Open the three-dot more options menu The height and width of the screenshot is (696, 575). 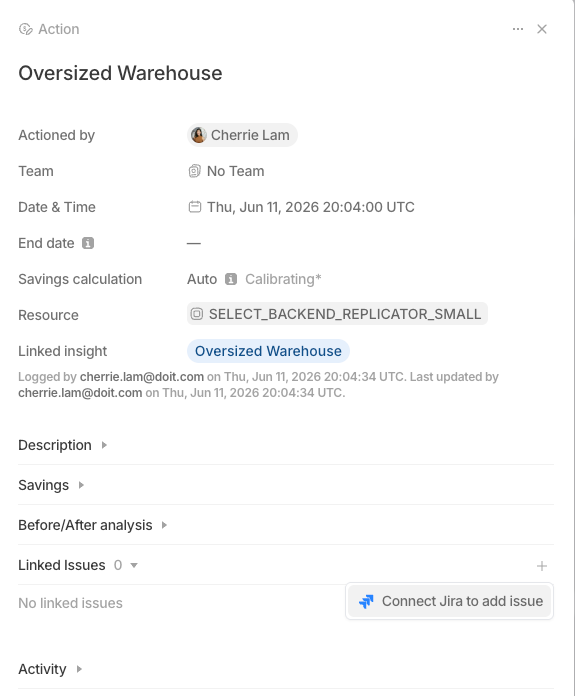518,29
